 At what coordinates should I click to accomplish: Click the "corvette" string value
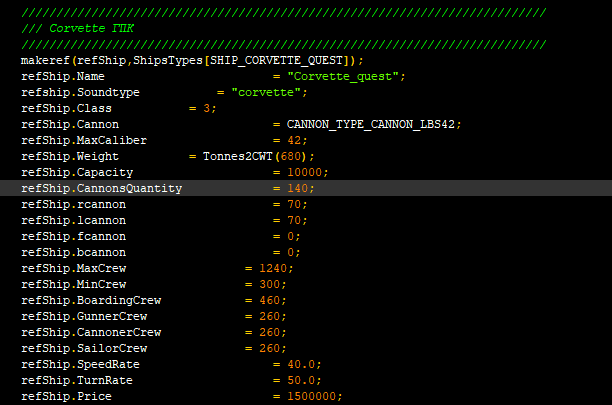266,92
